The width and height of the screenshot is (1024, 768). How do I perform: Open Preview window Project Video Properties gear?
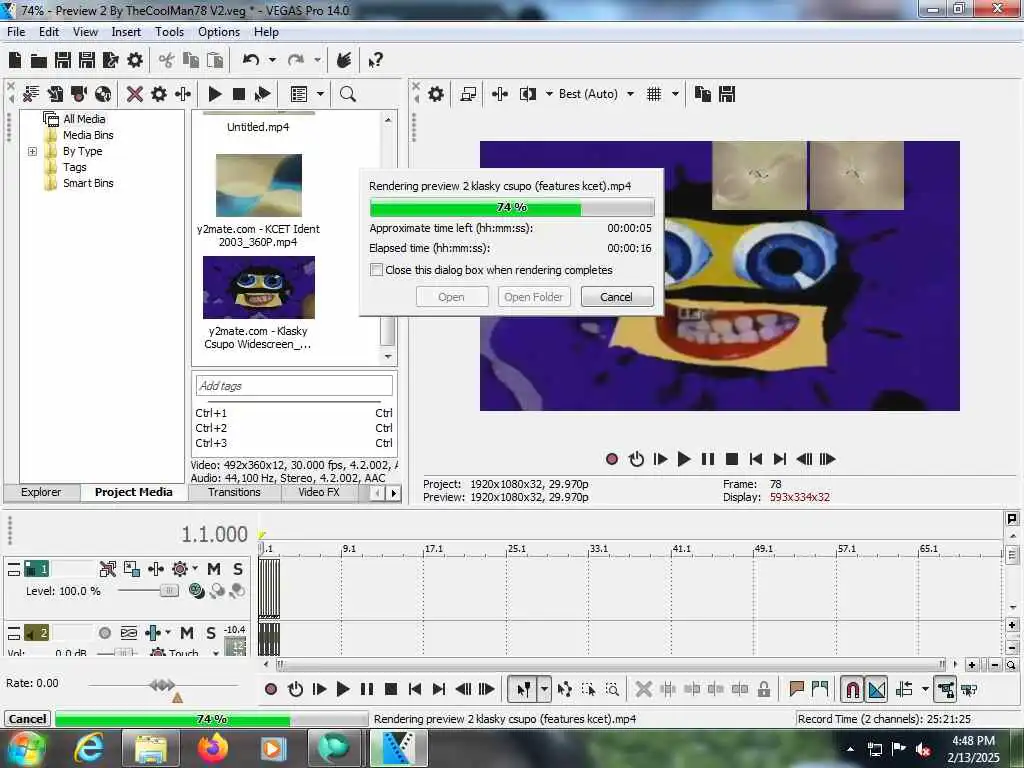tap(436, 94)
